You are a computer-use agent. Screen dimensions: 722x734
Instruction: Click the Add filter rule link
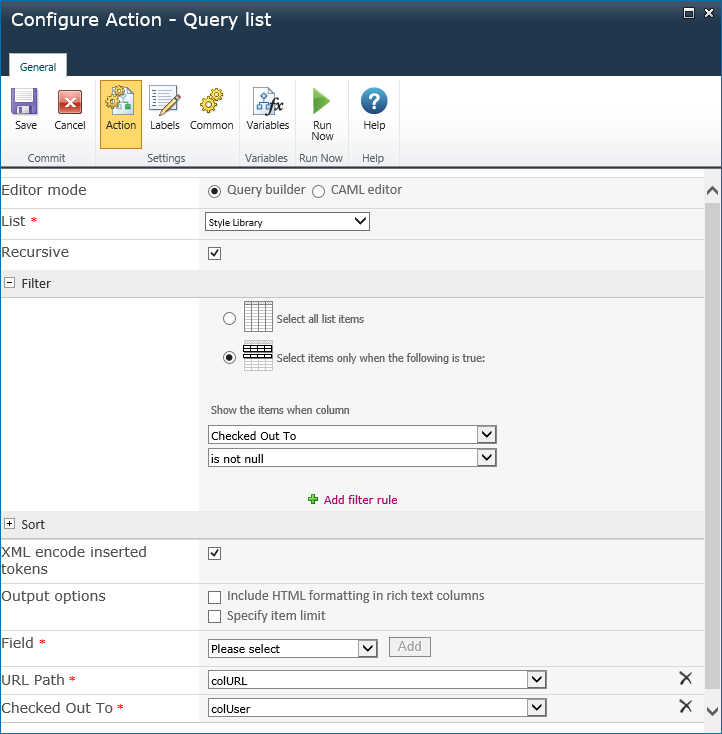(x=359, y=500)
